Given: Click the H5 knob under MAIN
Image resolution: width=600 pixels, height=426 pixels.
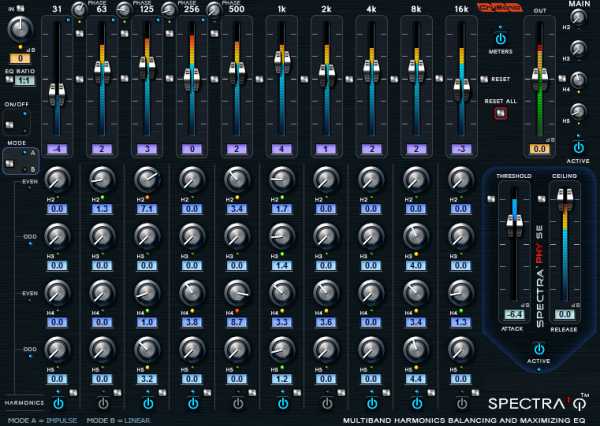Looking at the screenshot, I should (x=578, y=111).
